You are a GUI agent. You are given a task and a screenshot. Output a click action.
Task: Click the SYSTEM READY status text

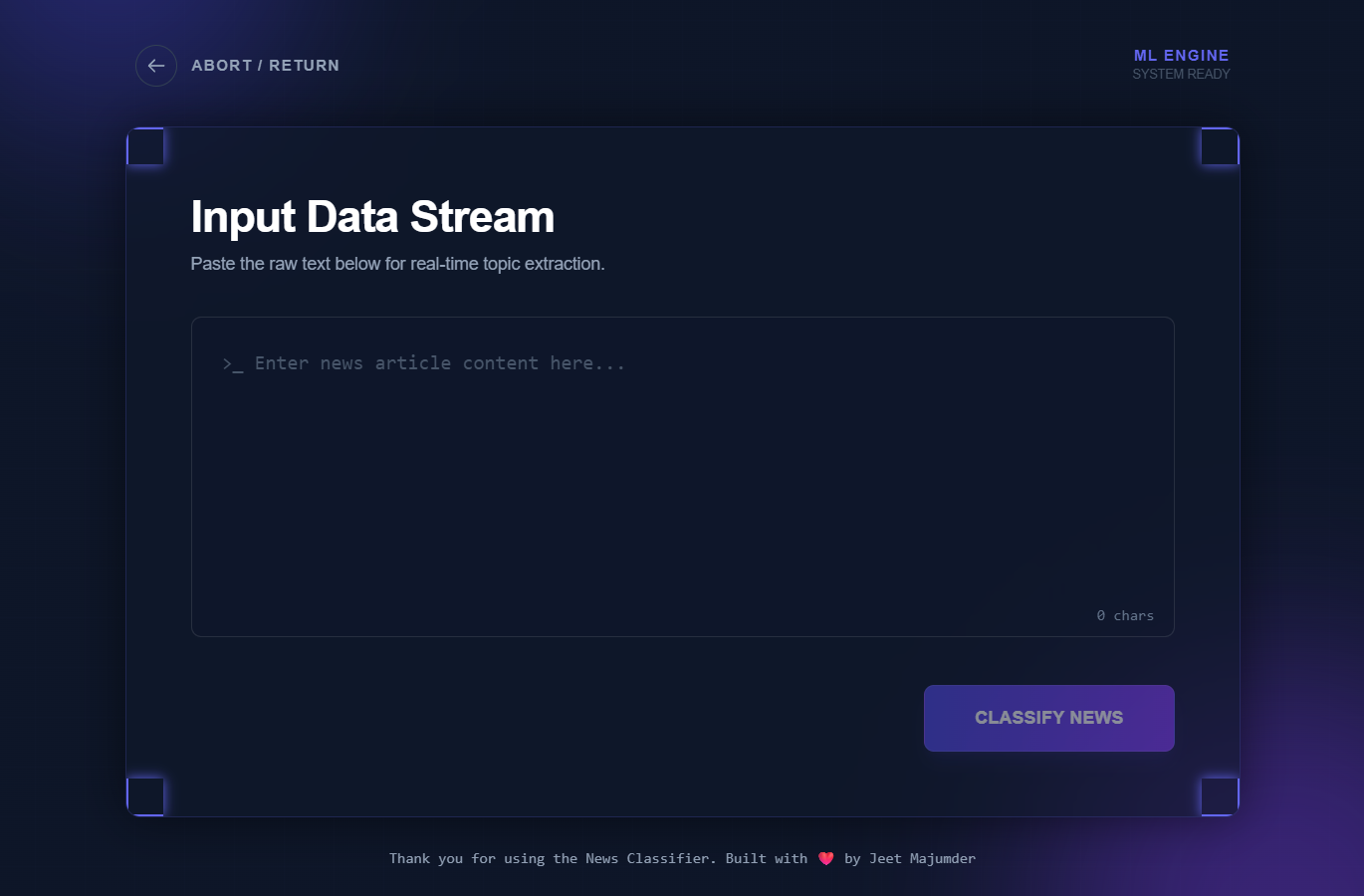[x=1181, y=75]
